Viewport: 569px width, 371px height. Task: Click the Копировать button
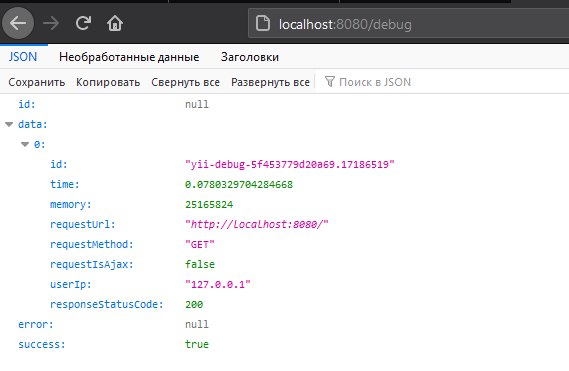click(x=108, y=82)
